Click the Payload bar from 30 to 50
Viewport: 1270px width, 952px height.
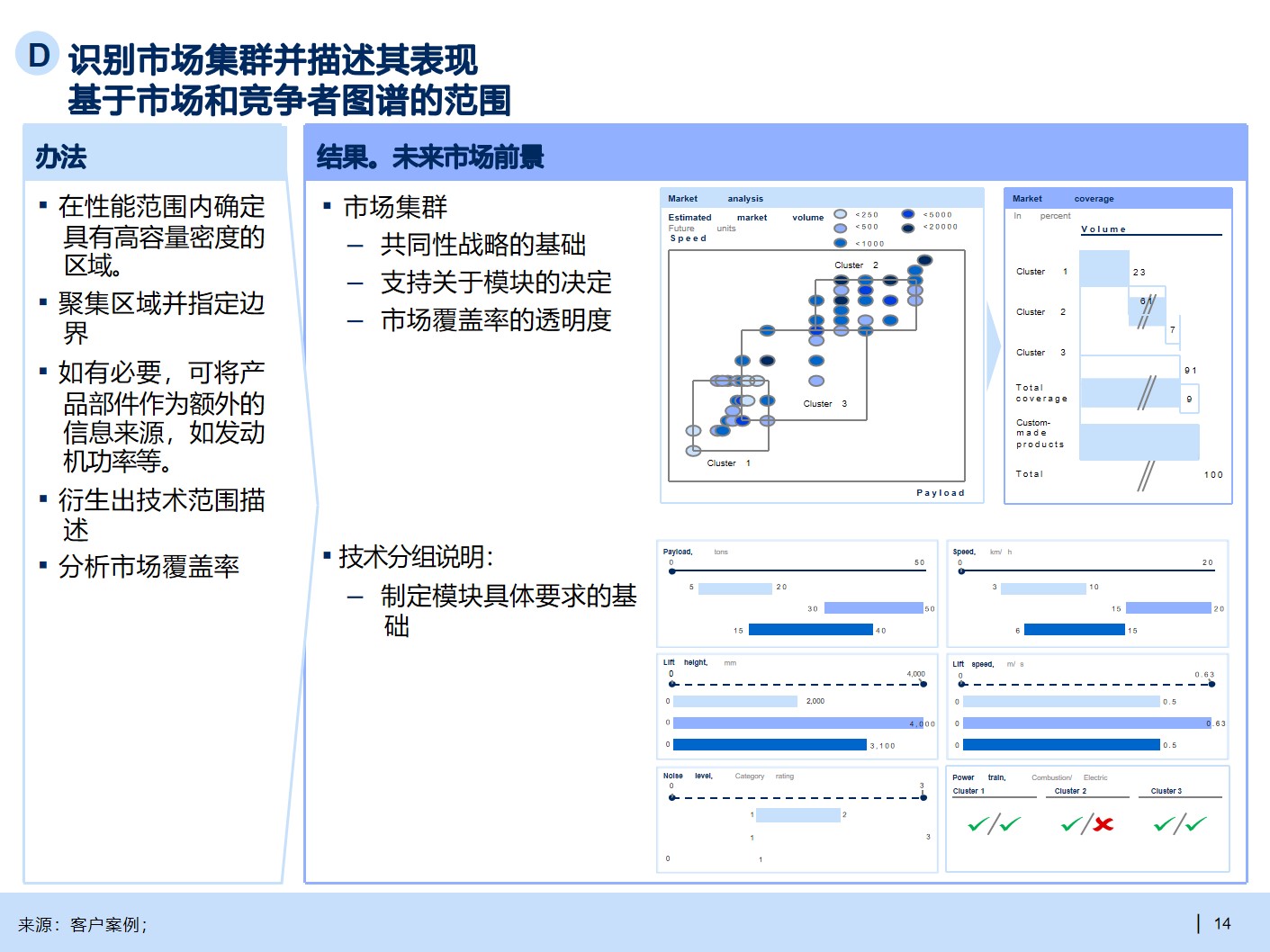[x=874, y=608]
